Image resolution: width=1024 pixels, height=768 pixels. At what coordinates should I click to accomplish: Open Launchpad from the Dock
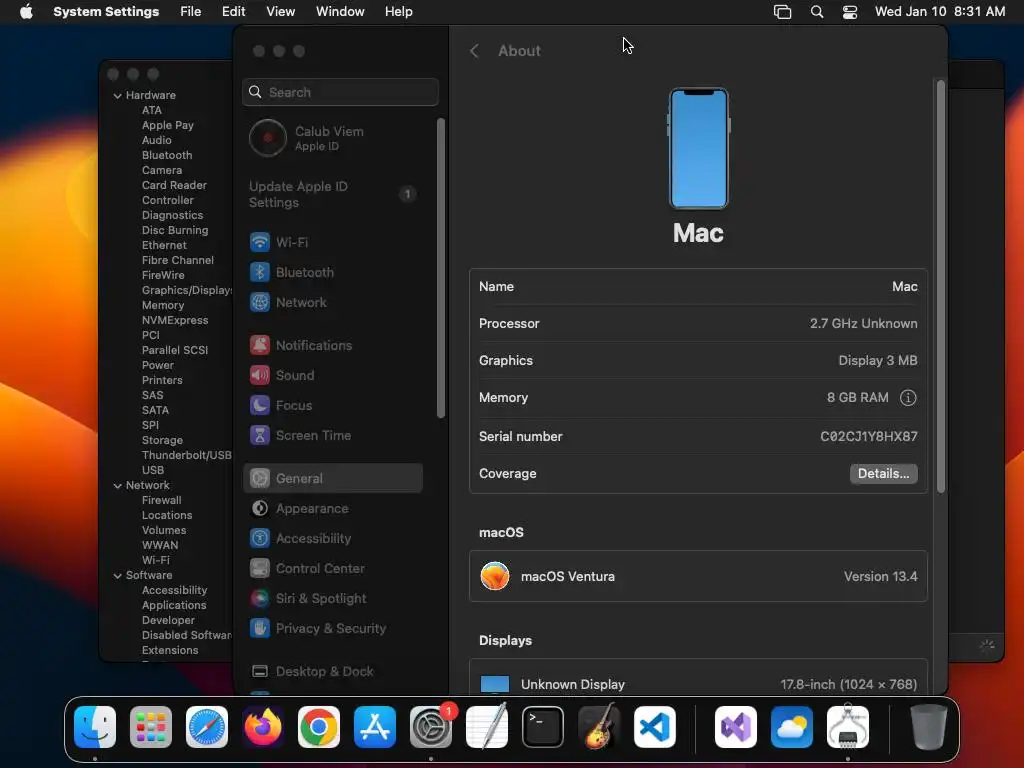[151, 727]
